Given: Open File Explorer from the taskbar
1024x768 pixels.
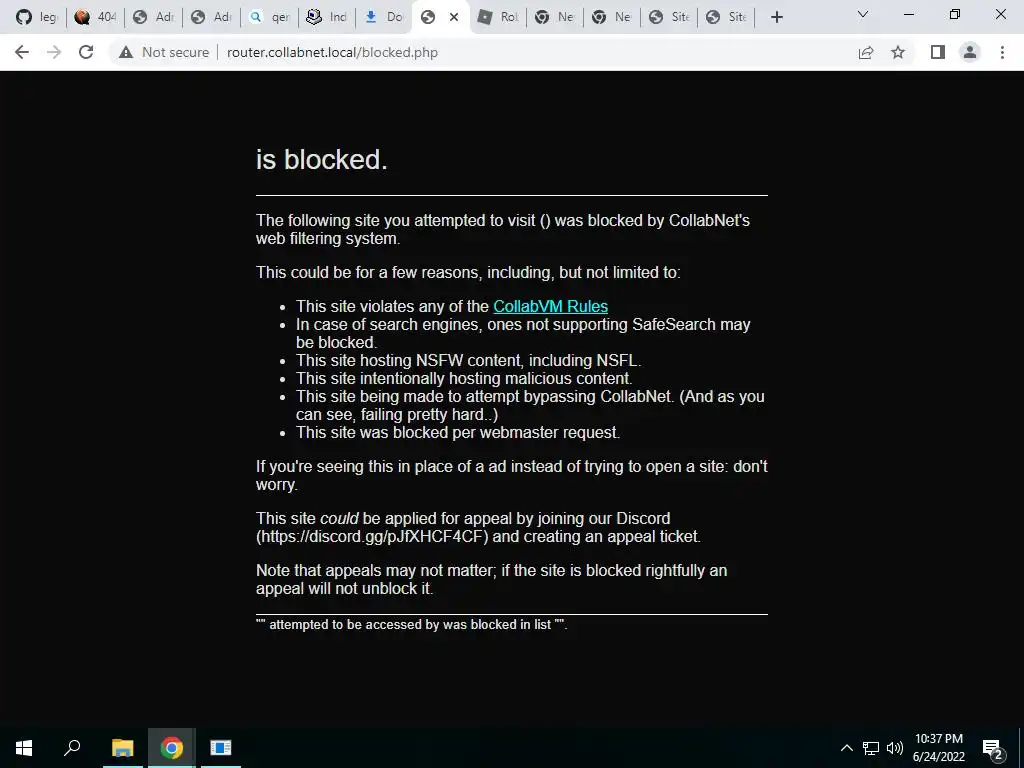Looking at the screenshot, I should [122, 748].
